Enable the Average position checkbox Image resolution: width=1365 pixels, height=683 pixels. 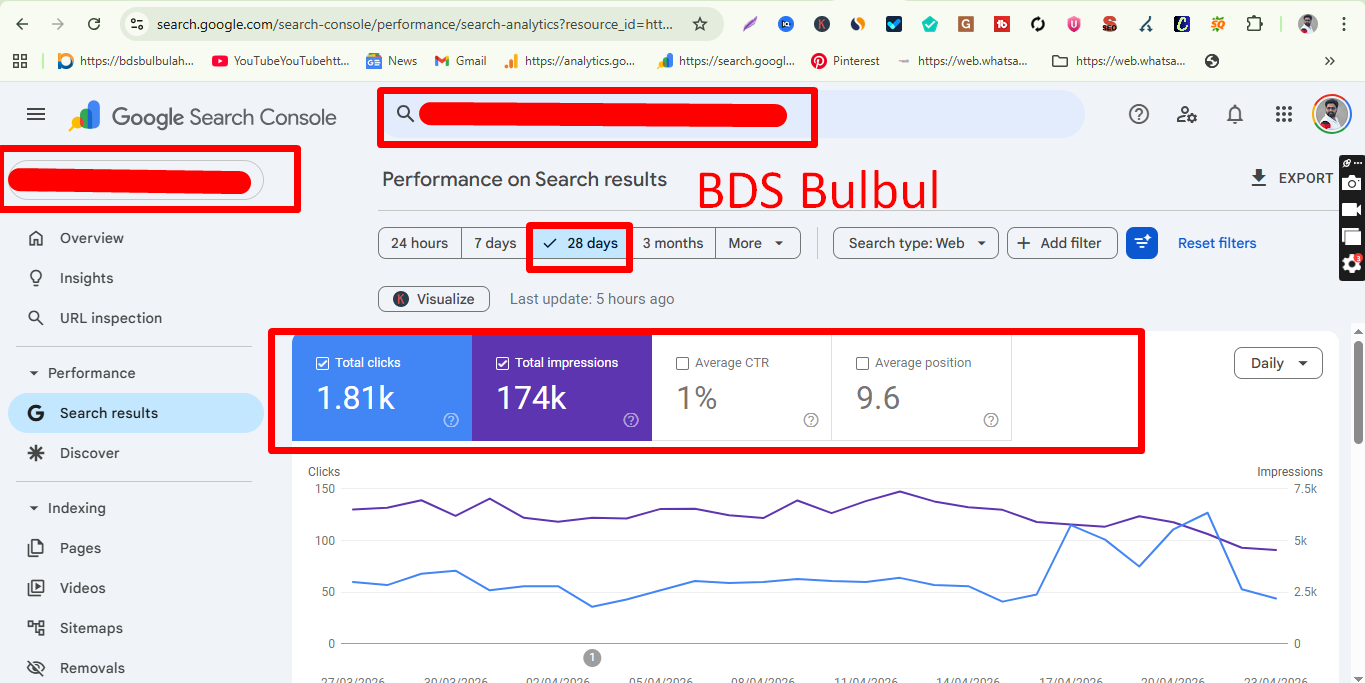(x=863, y=362)
